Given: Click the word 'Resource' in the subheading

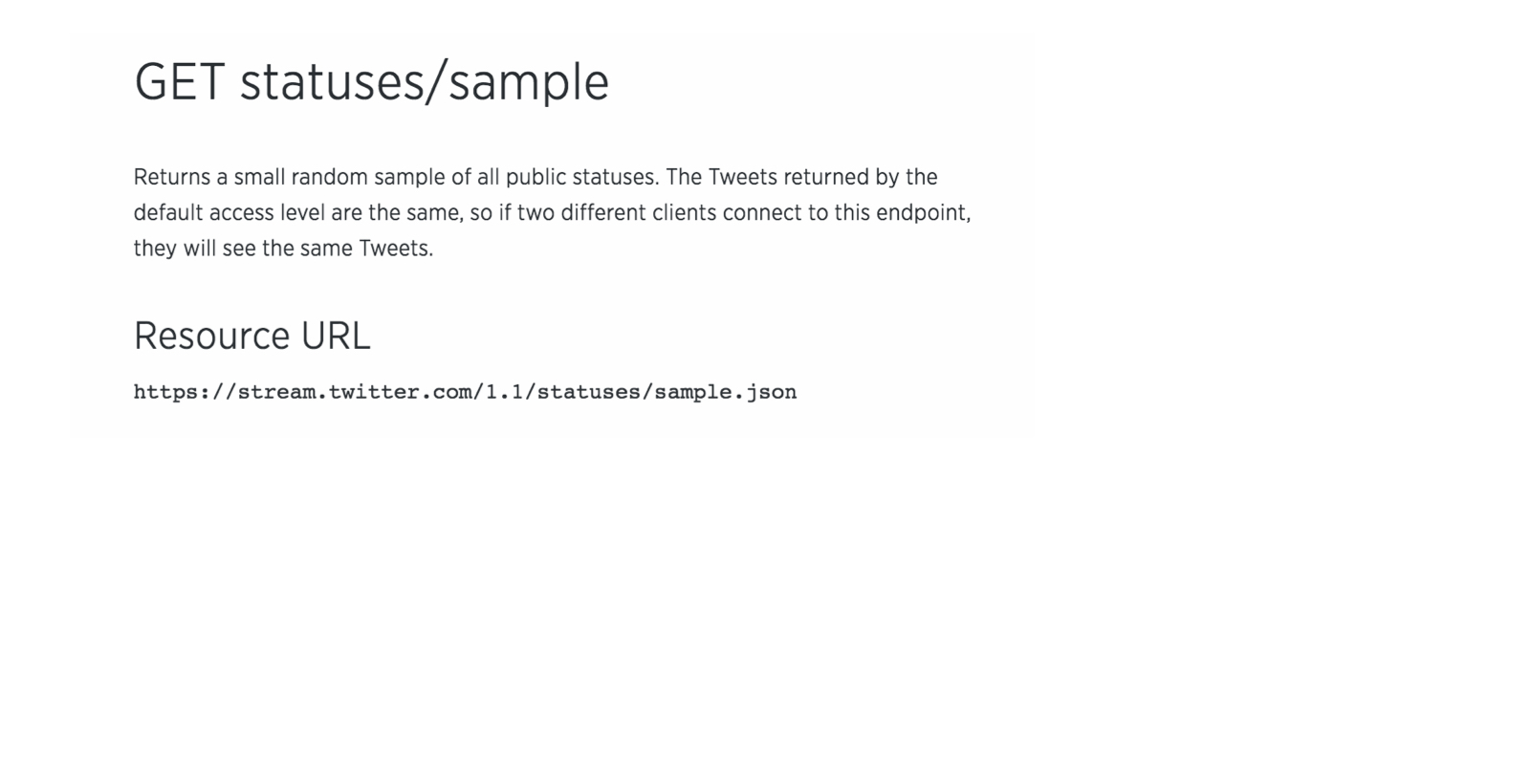Looking at the screenshot, I should (213, 337).
